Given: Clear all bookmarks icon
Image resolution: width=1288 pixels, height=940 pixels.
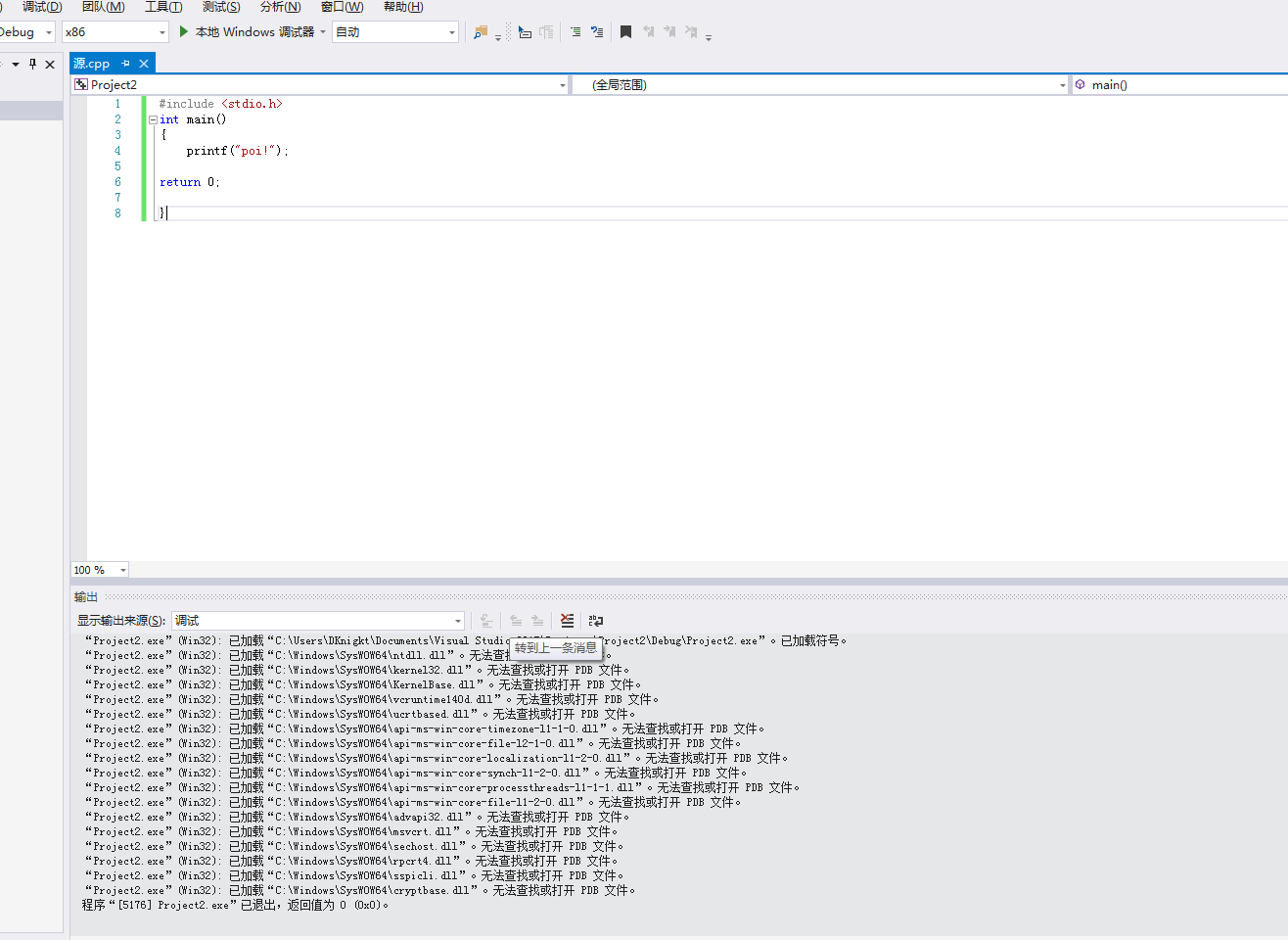Looking at the screenshot, I should [x=691, y=32].
